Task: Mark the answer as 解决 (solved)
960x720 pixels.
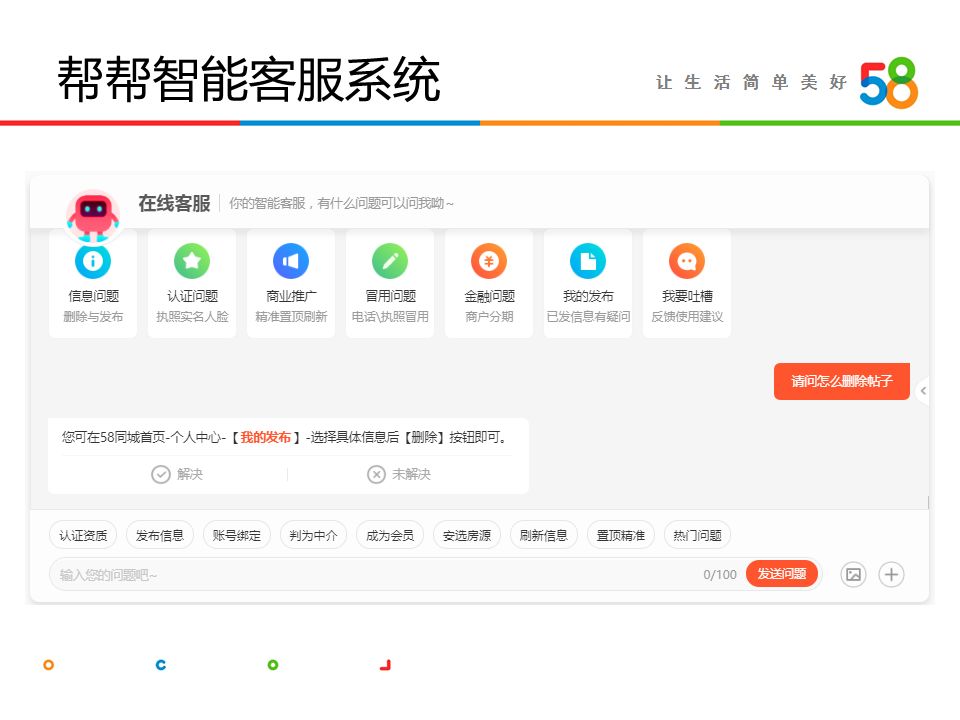Action: click(x=175, y=473)
